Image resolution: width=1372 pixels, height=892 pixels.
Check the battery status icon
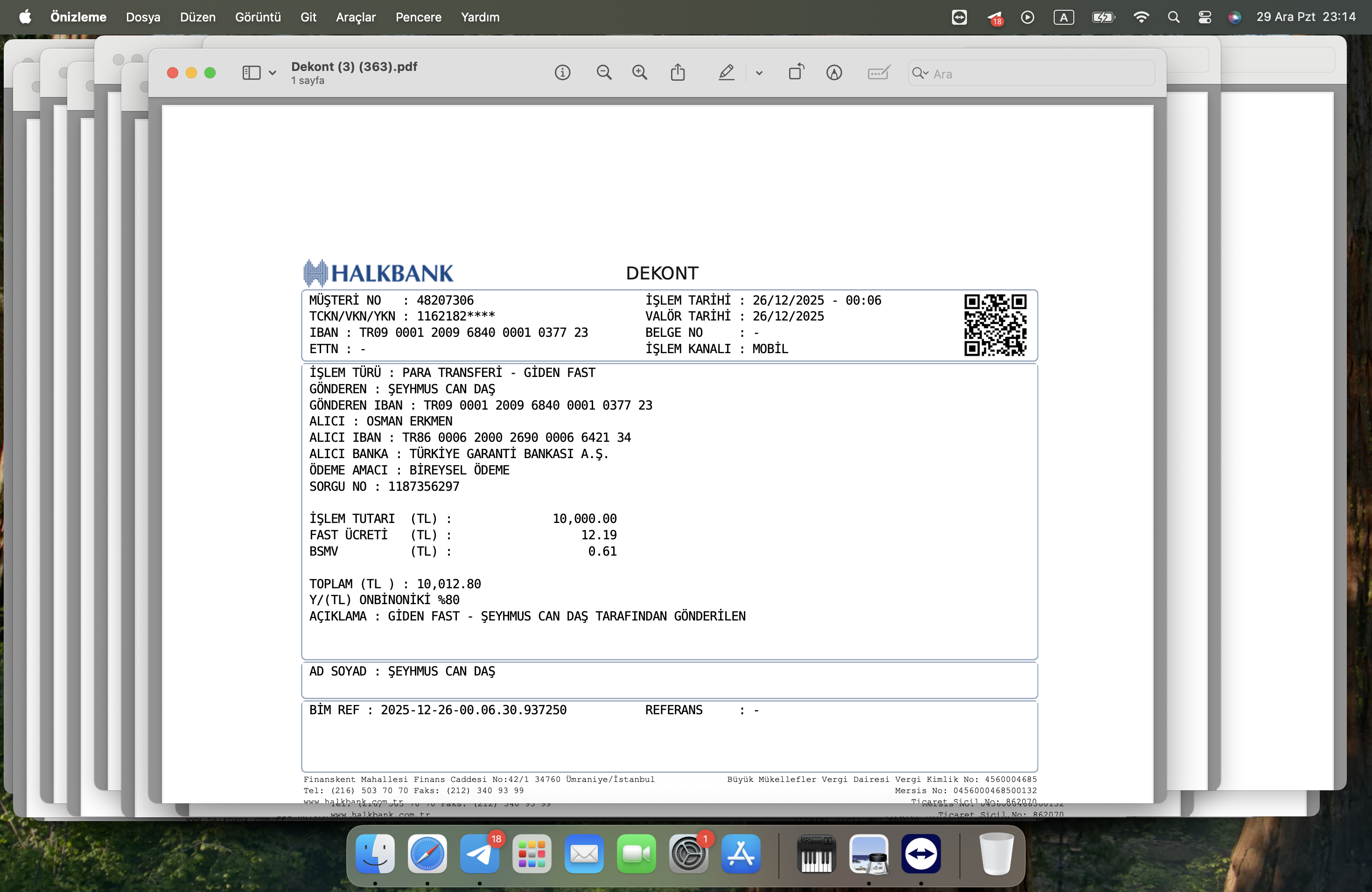1103,17
